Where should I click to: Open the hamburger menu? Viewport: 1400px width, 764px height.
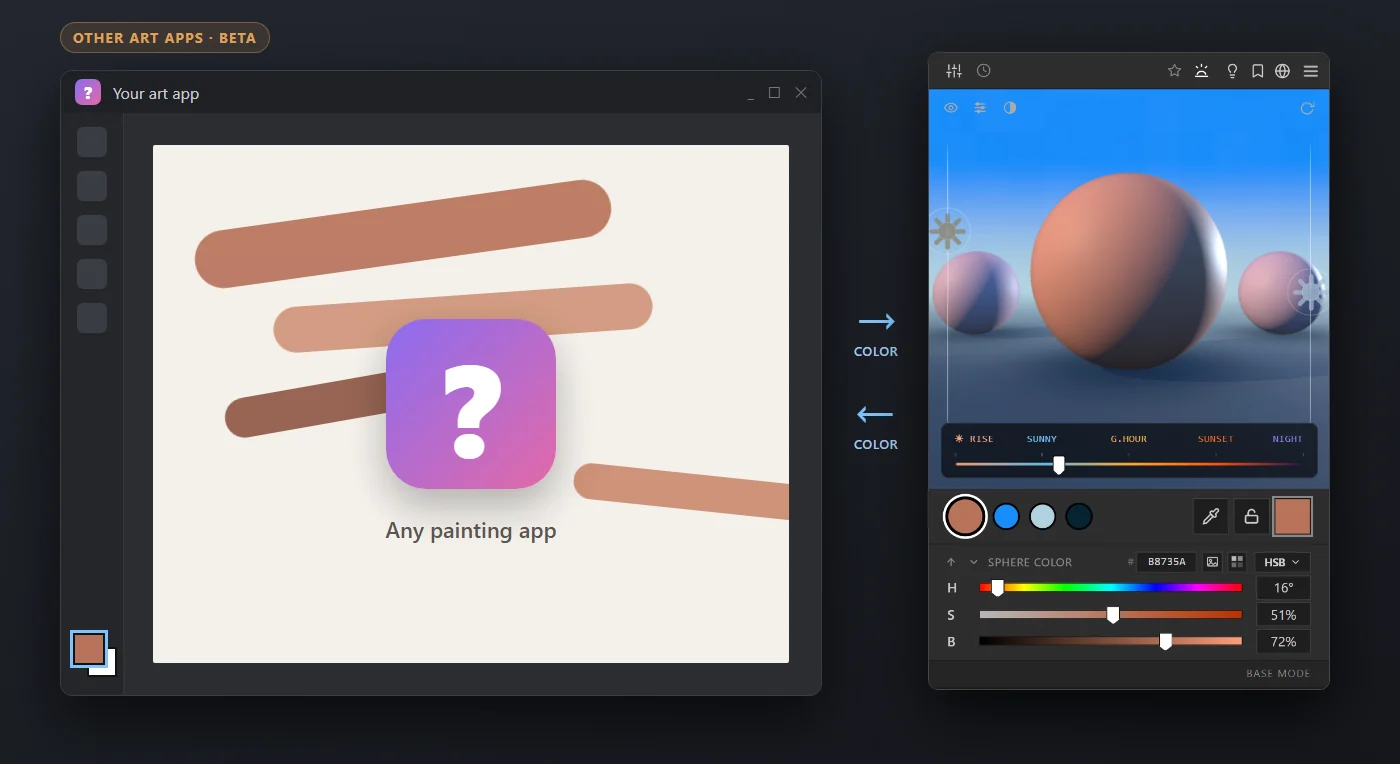point(1311,71)
